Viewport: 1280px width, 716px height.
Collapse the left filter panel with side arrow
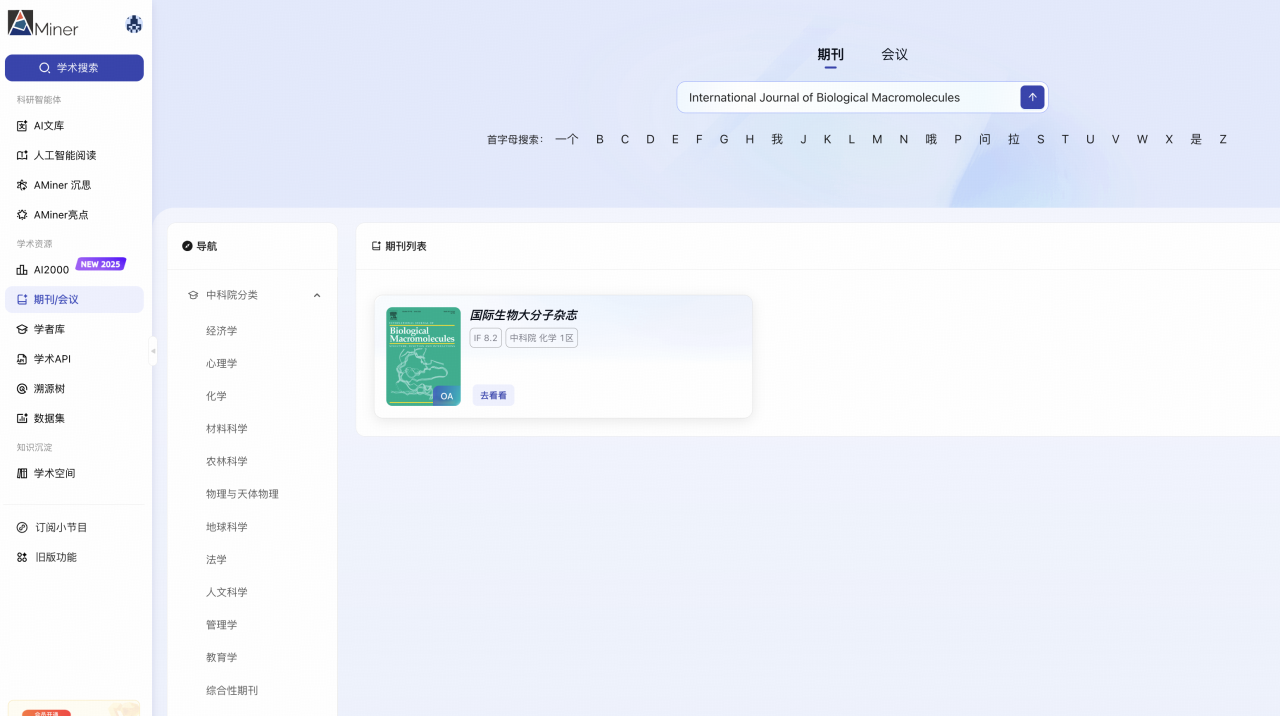point(152,351)
